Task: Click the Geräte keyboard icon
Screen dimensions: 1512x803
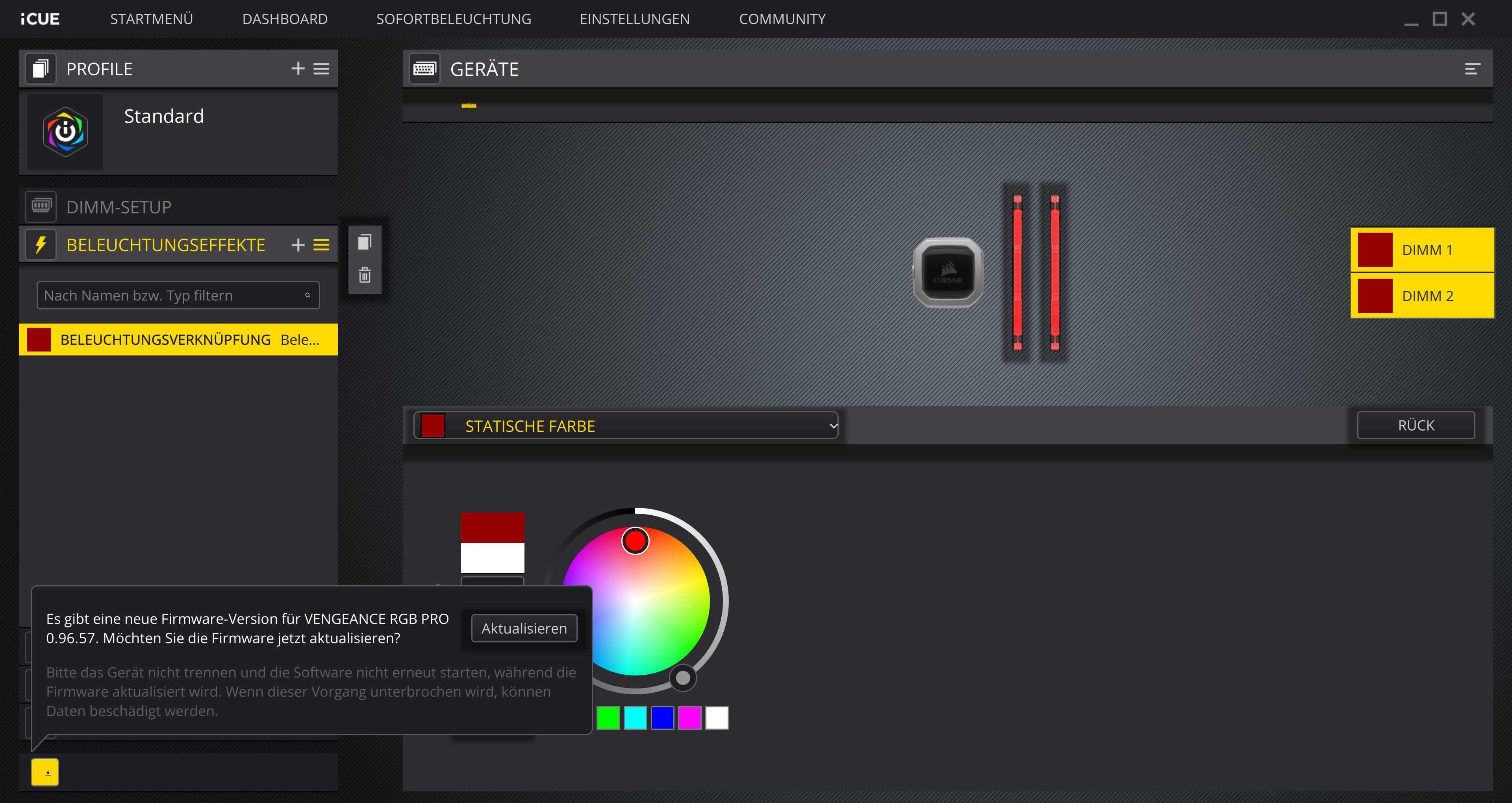Action: (424, 68)
